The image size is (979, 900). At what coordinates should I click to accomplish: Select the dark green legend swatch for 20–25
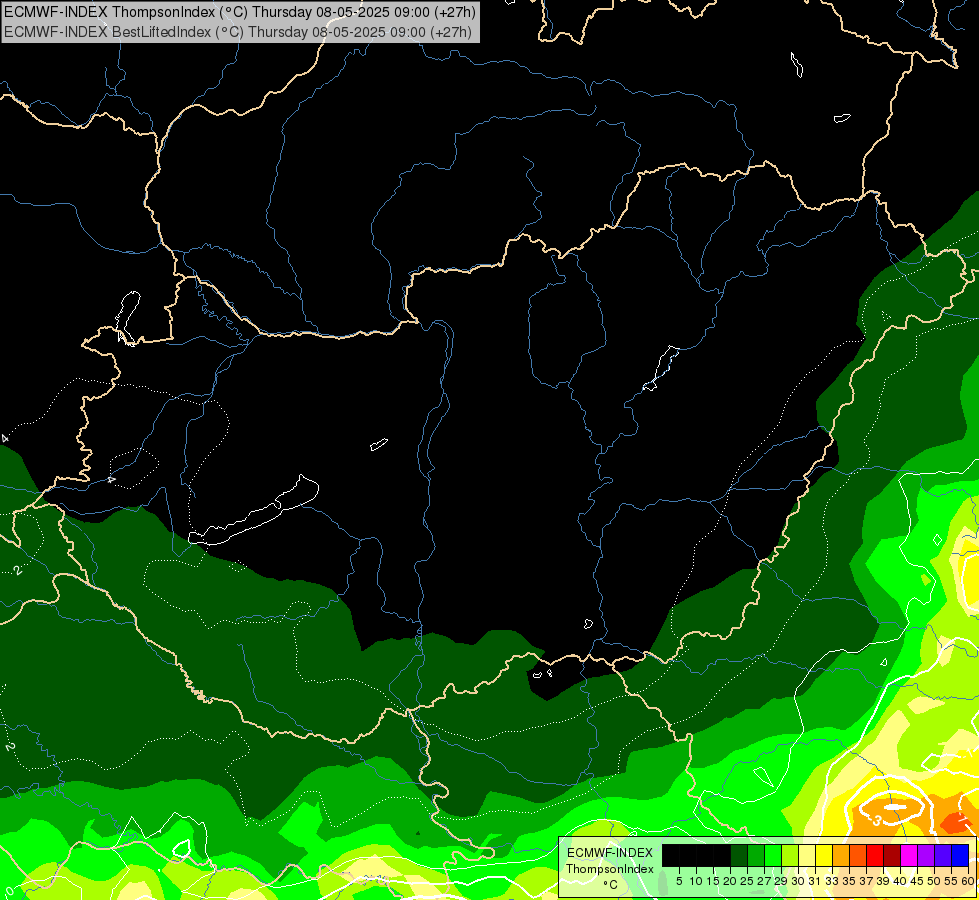pos(739,855)
